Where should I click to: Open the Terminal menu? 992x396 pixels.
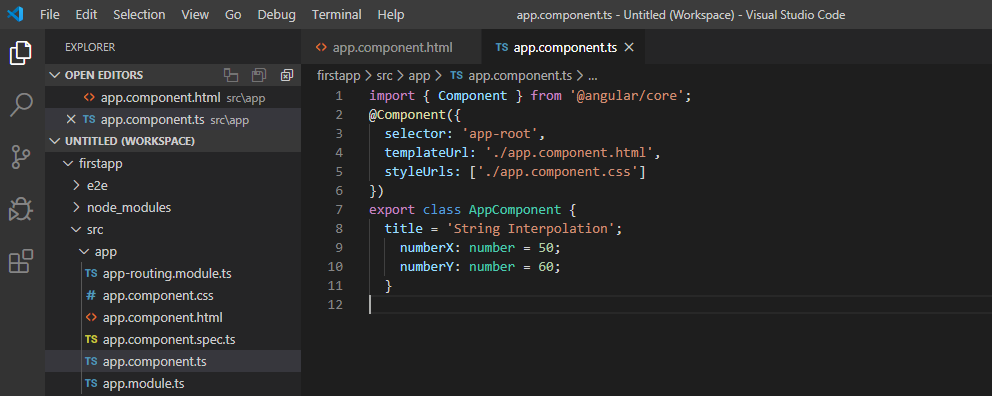337,15
